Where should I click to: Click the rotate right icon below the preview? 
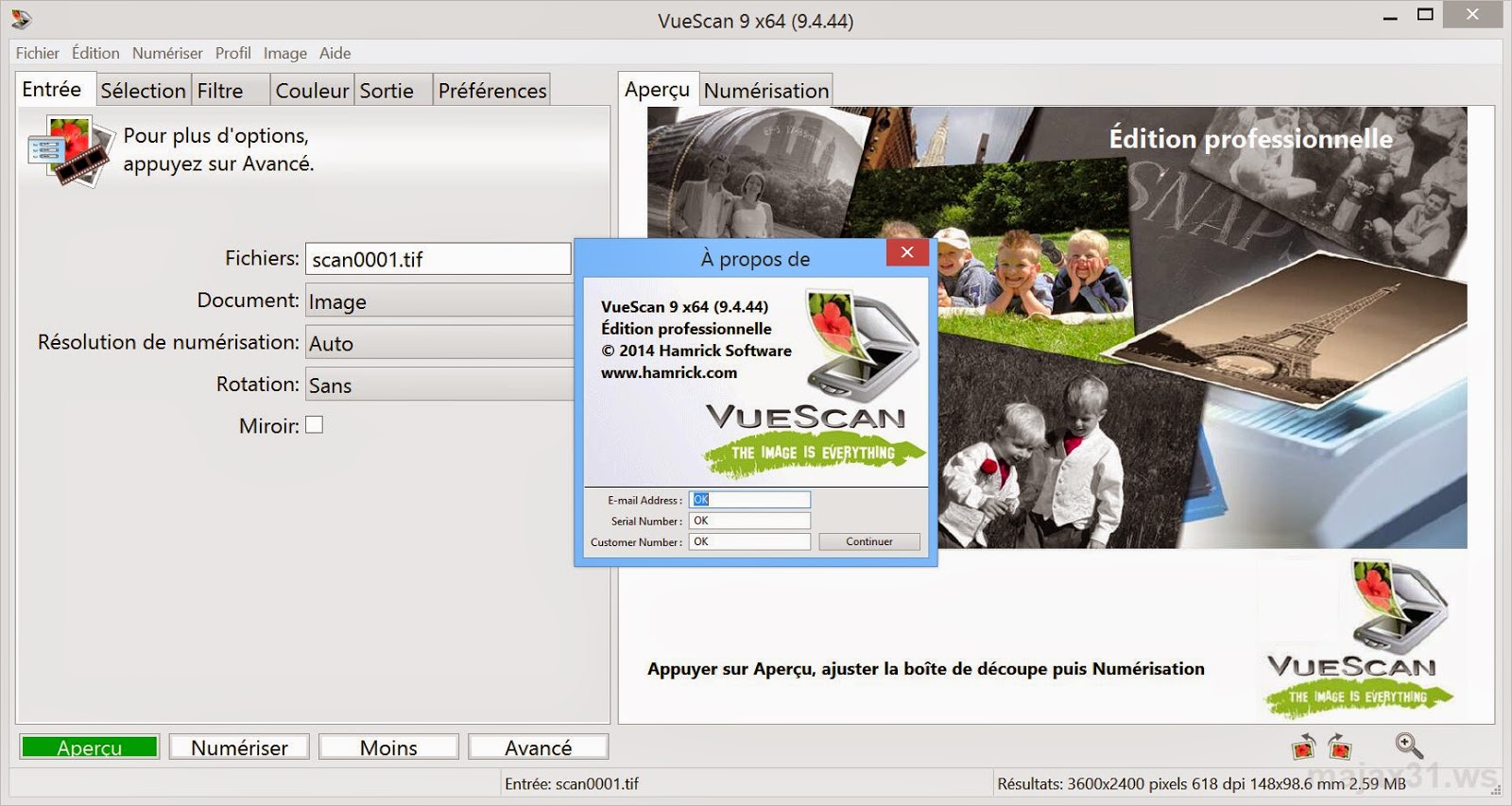(x=1340, y=746)
